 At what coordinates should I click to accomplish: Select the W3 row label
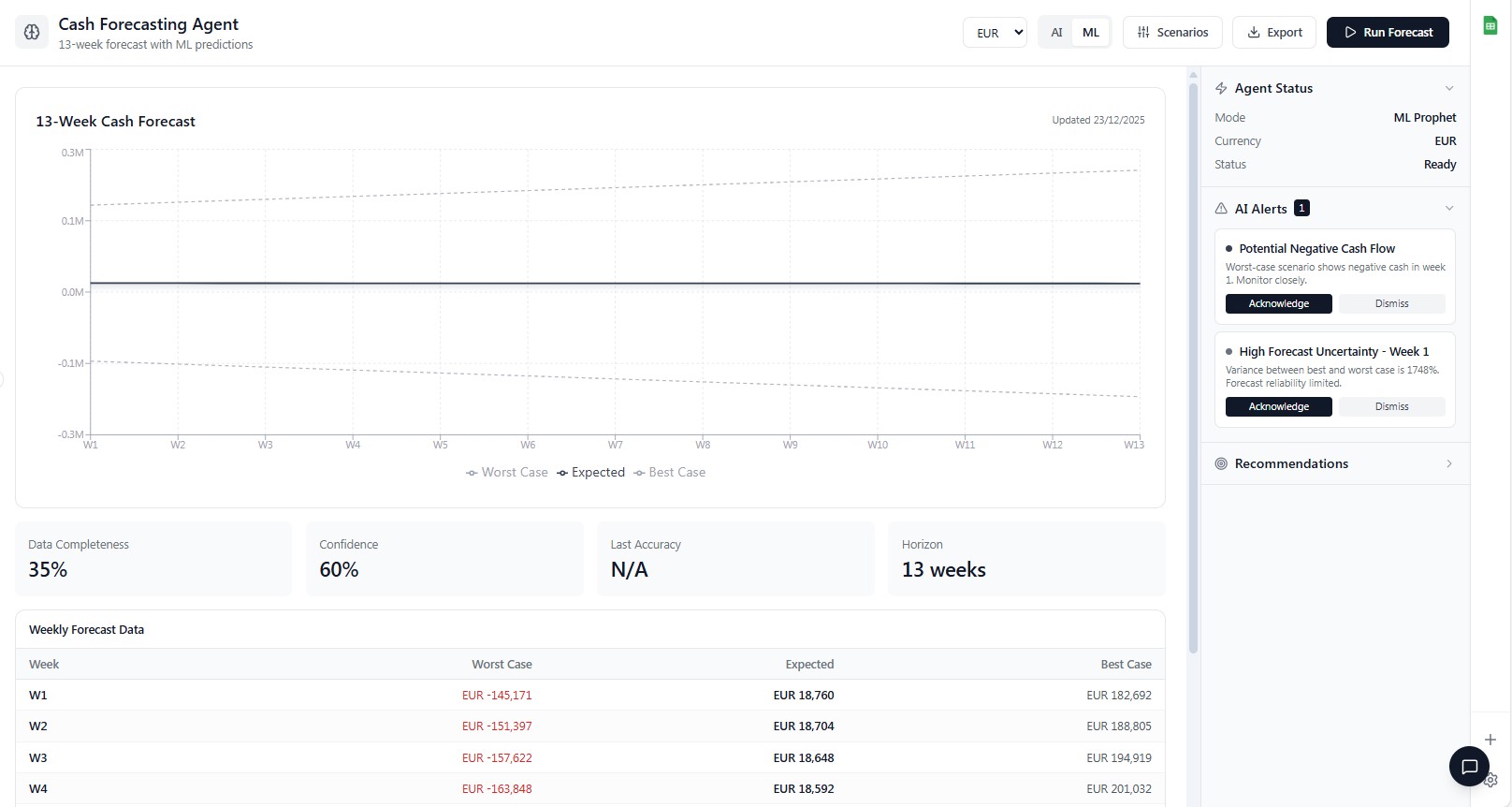coord(38,757)
